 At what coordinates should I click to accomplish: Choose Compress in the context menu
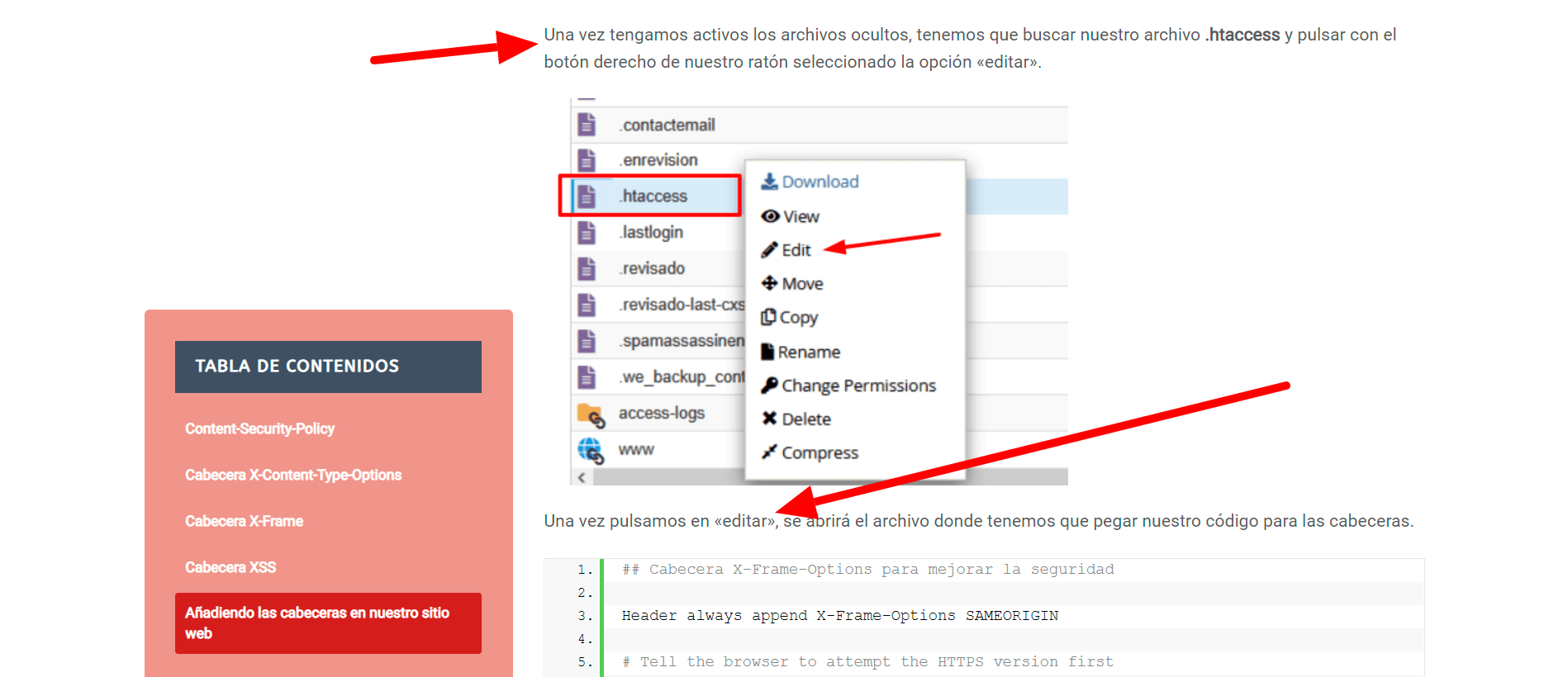pos(820,453)
